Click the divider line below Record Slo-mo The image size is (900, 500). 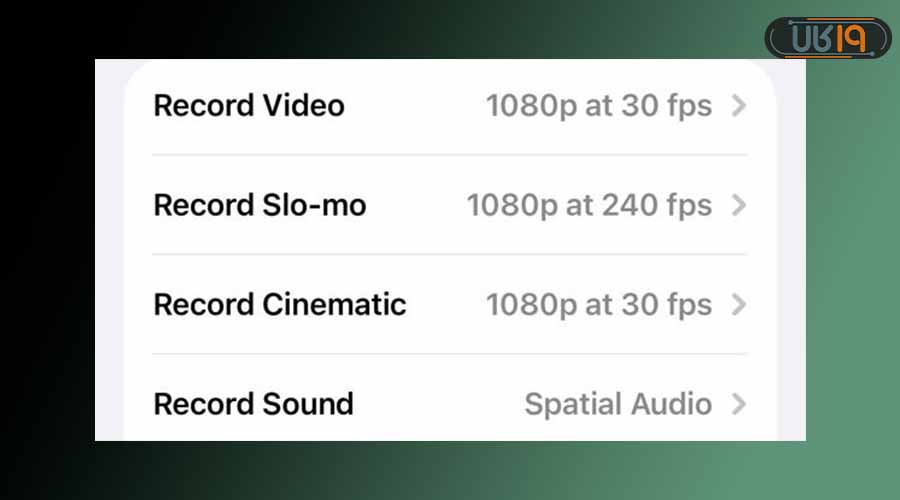click(450, 254)
